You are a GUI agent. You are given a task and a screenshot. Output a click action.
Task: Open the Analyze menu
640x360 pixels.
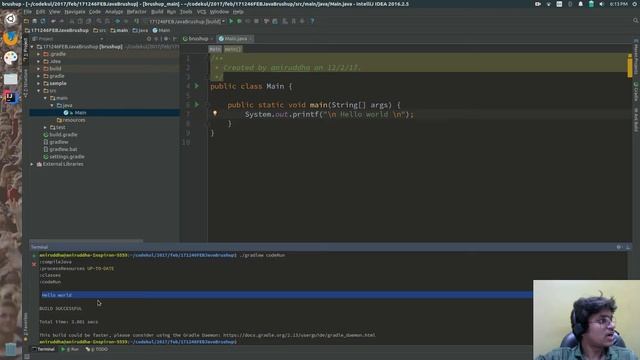tap(114, 12)
